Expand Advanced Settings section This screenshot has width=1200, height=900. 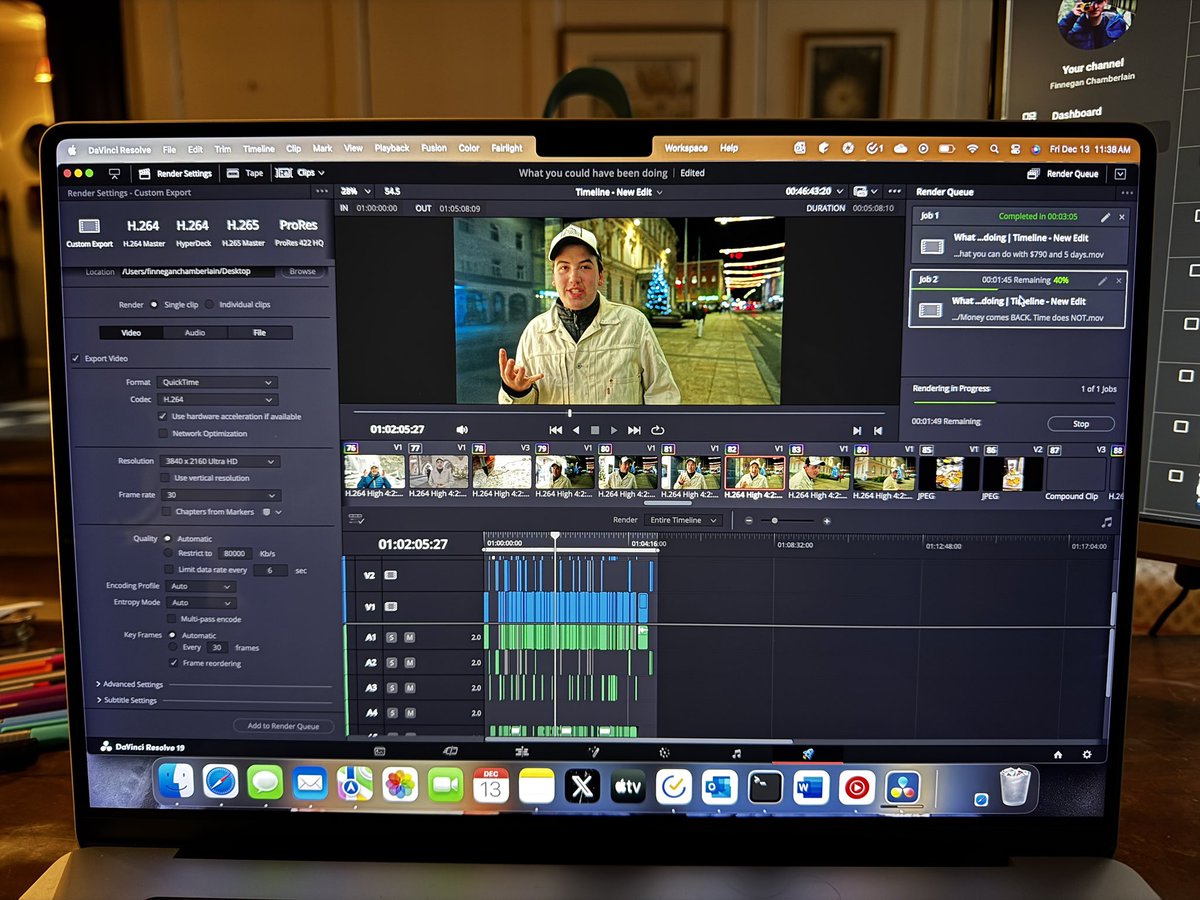130,684
